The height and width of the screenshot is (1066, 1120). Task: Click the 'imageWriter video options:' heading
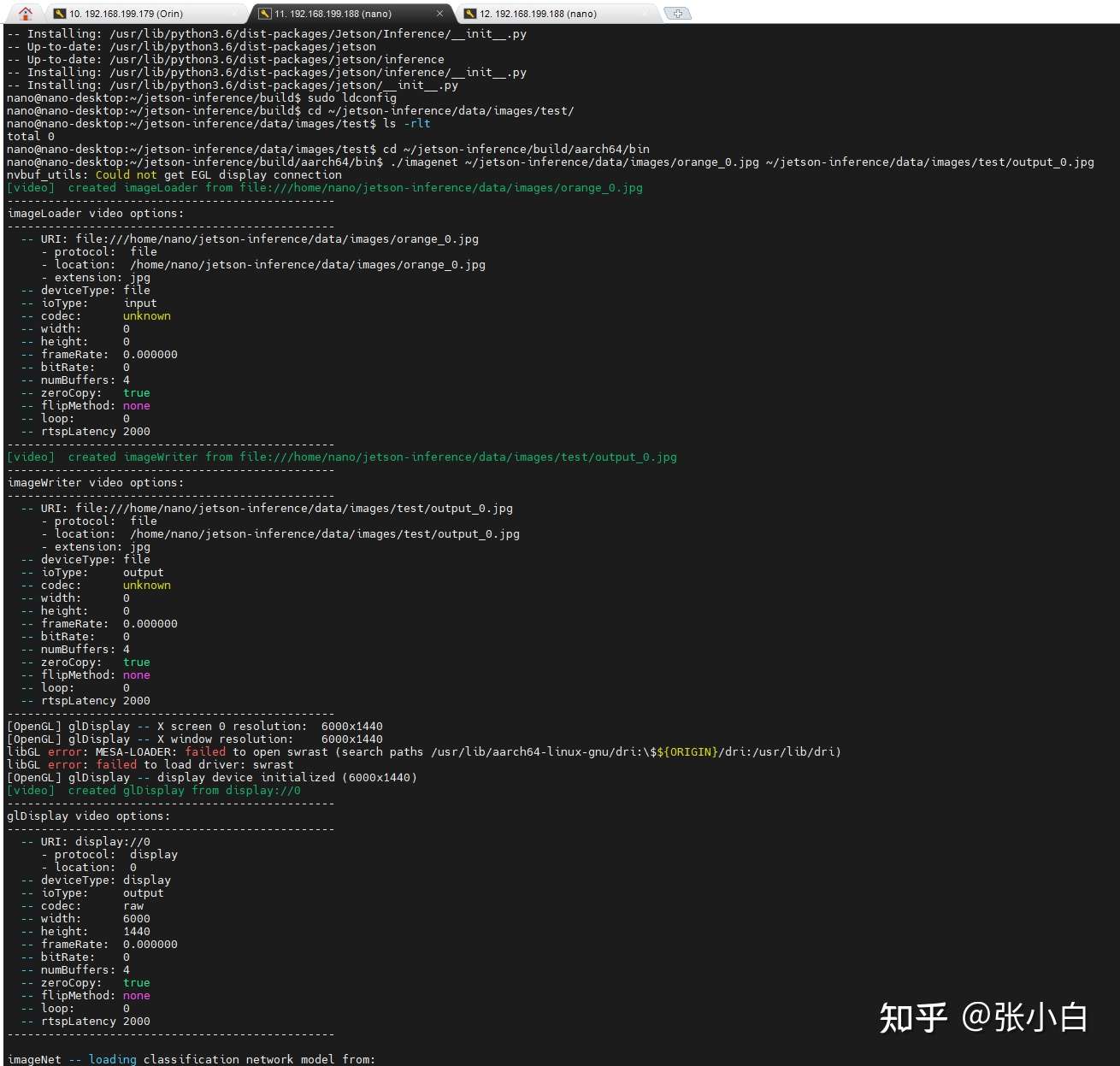coord(96,482)
